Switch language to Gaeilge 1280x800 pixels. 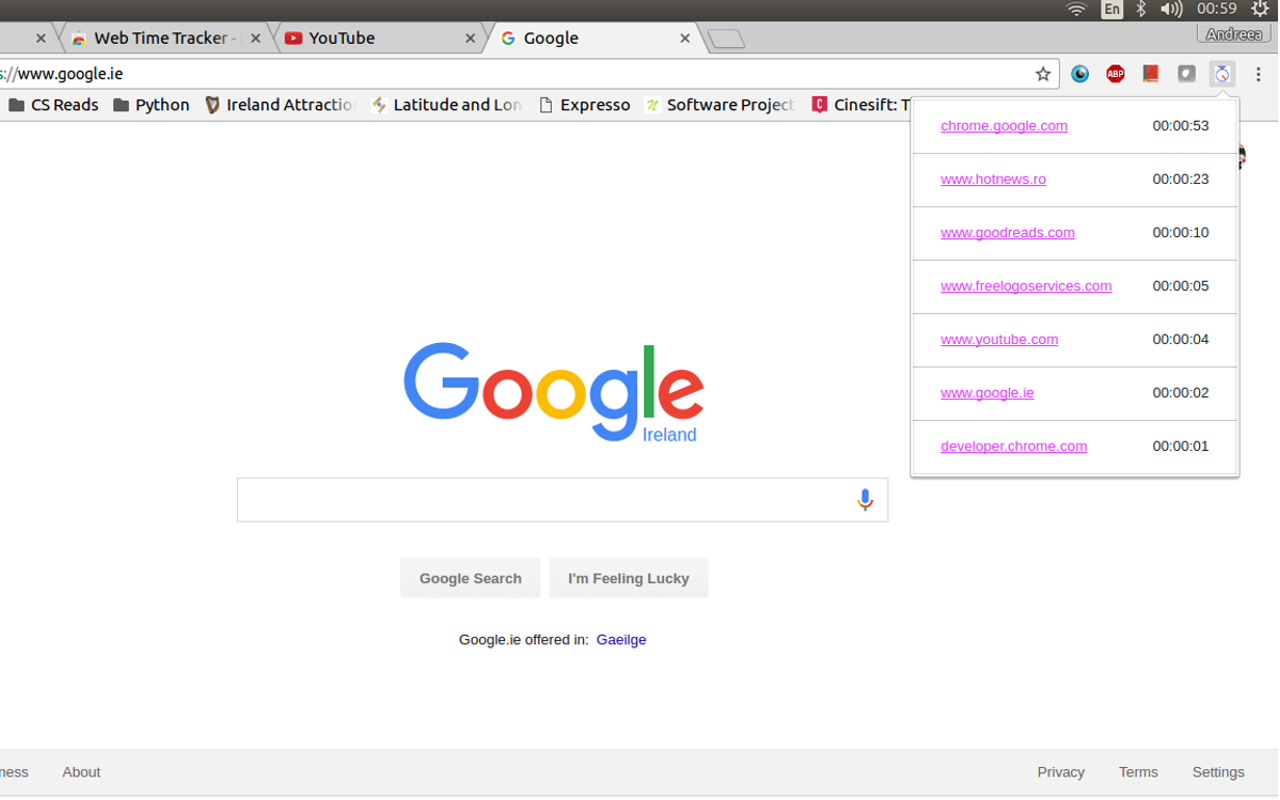(x=621, y=640)
